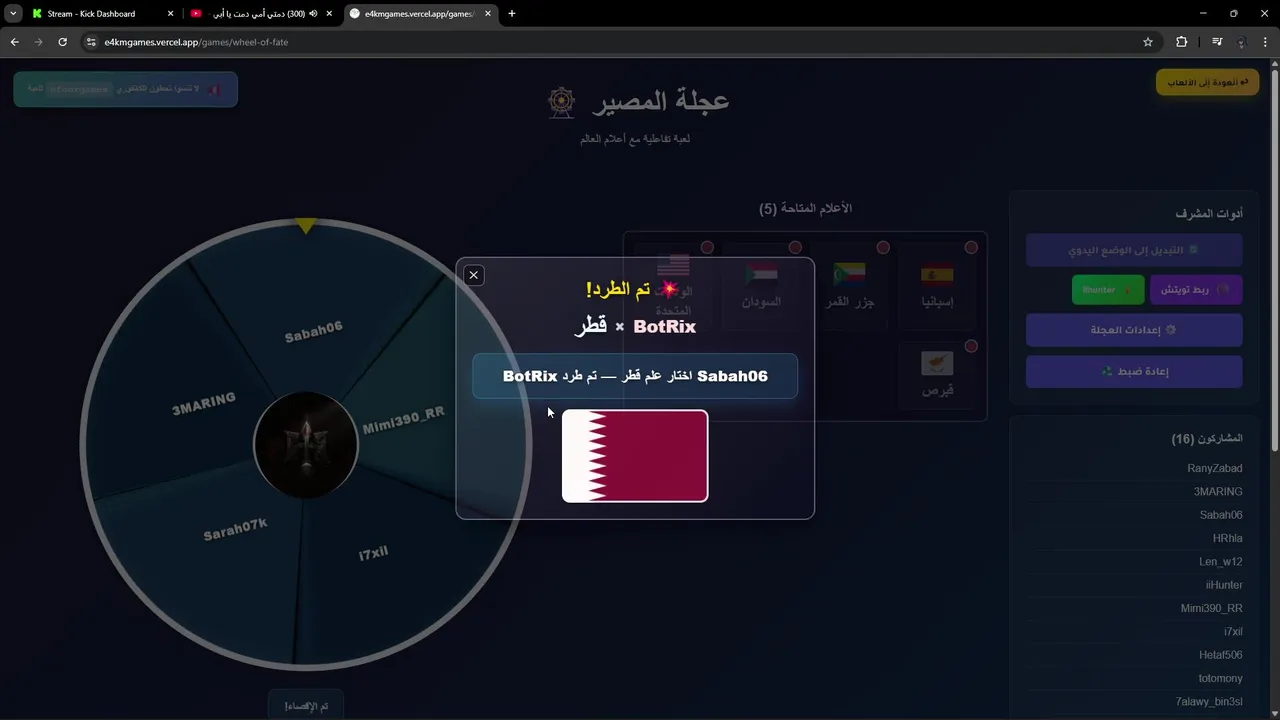Close the YouTube tab

tap(329, 14)
